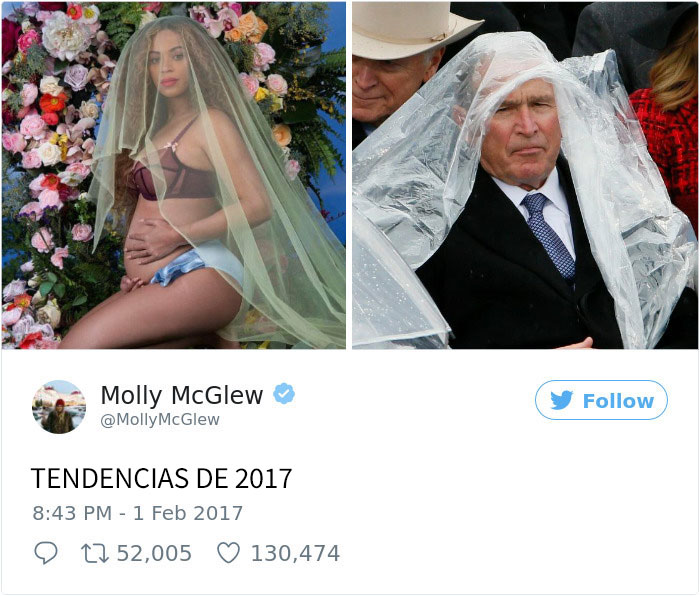Click the TENDENCIAS DE 2017 tweet text
This screenshot has width=700, height=596.
161,479
